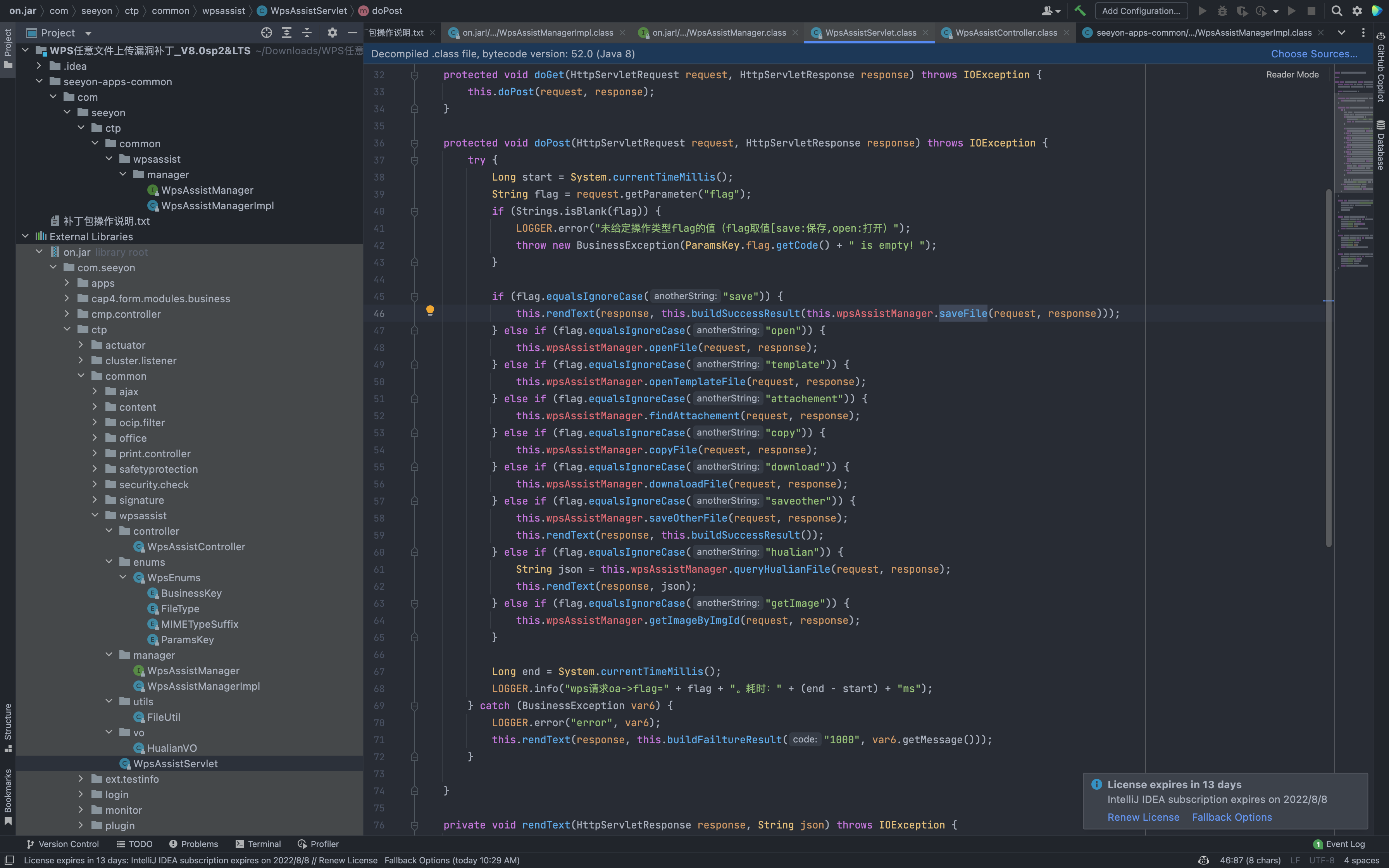The height and width of the screenshot is (868, 1389).
Task: Click the Expand All icon in Project panel
Action: click(286, 33)
